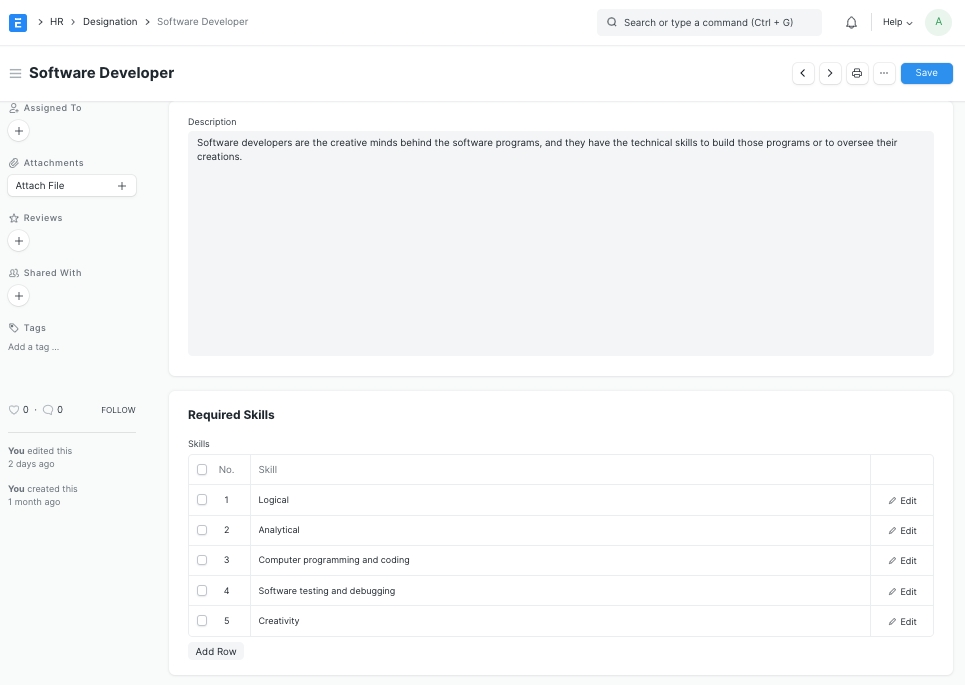Click the ERPNext home logo icon
This screenshot has height=685, width=965.
(x=18, y=22)
